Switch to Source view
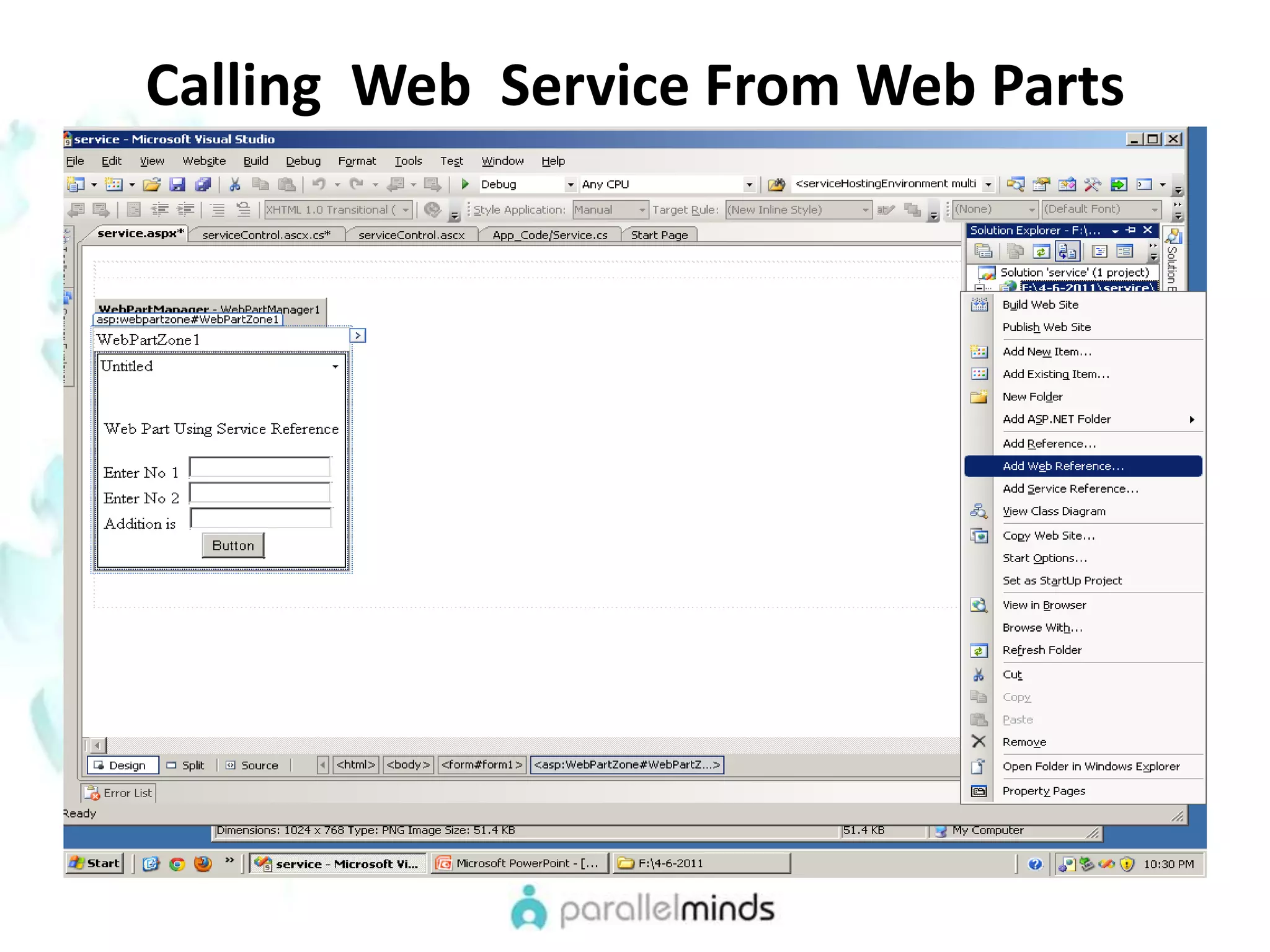 (252, 765)
